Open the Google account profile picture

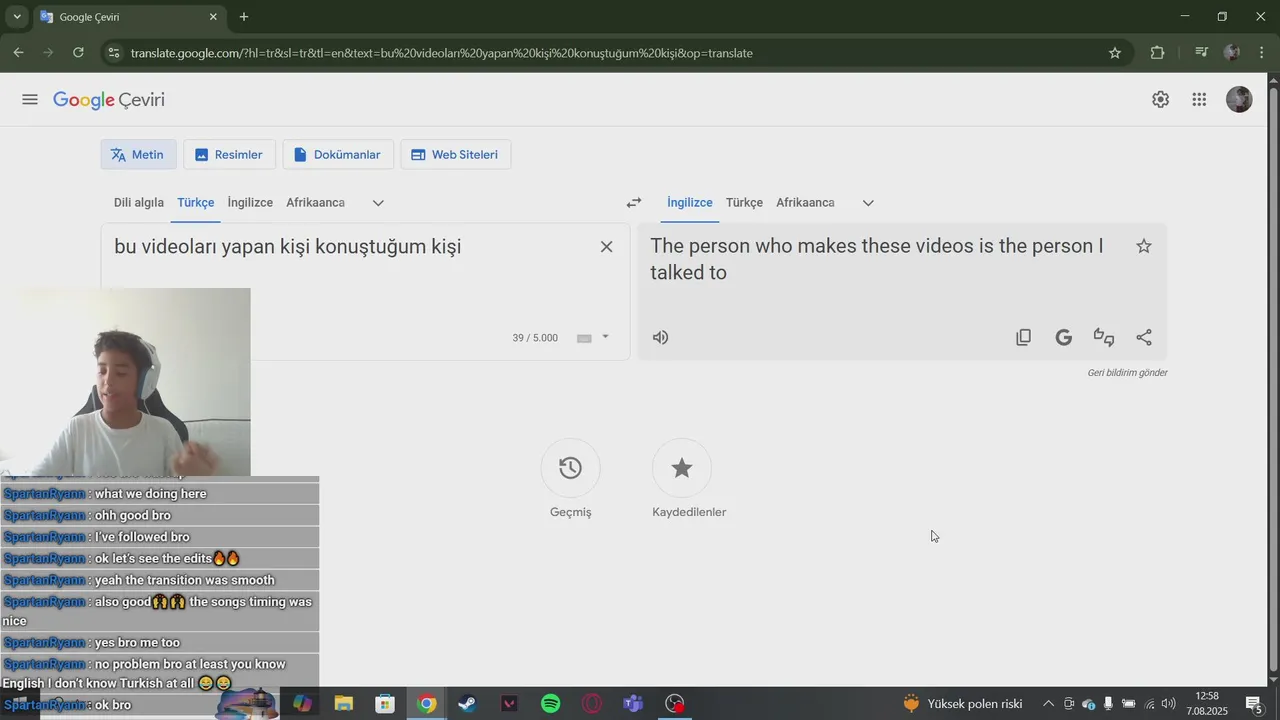coord(1239,100)
